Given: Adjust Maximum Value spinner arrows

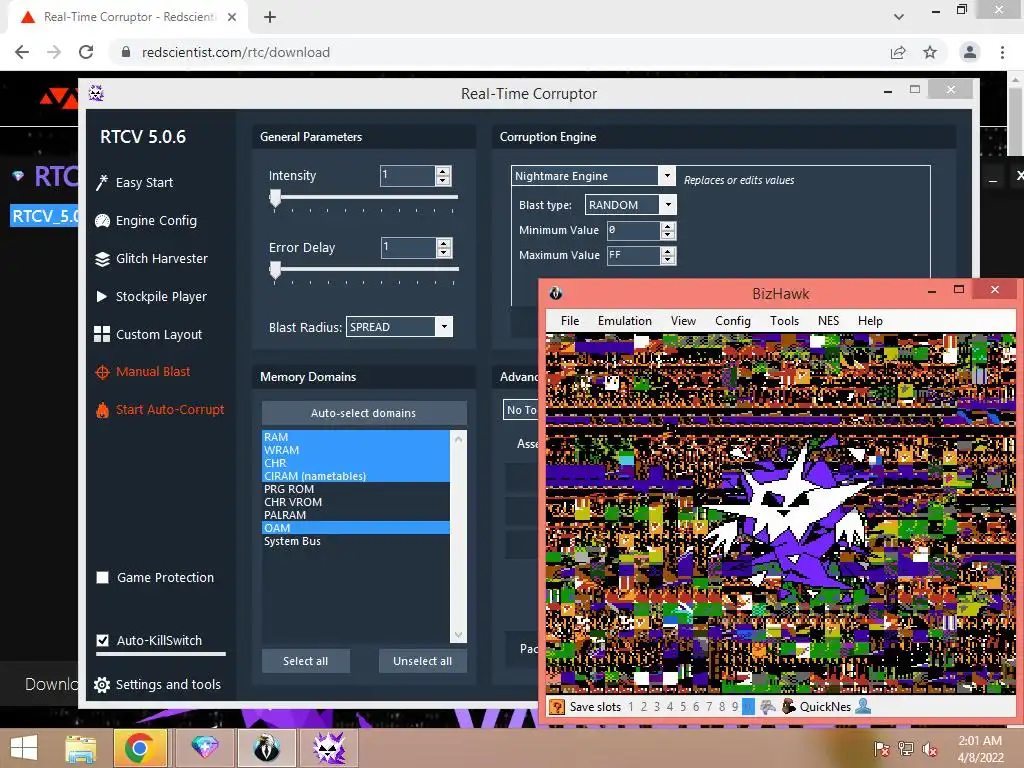Looking at the screenshot, I should click(667, 255).
